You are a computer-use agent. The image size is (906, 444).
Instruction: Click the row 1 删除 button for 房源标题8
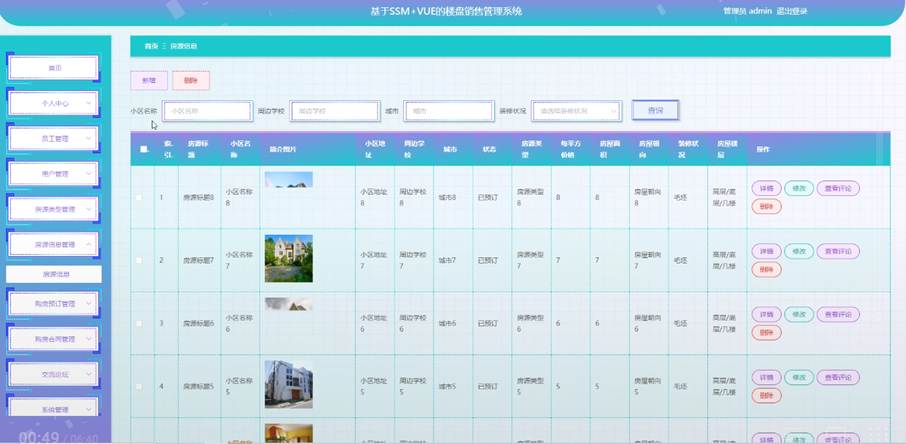click(766, 206)
